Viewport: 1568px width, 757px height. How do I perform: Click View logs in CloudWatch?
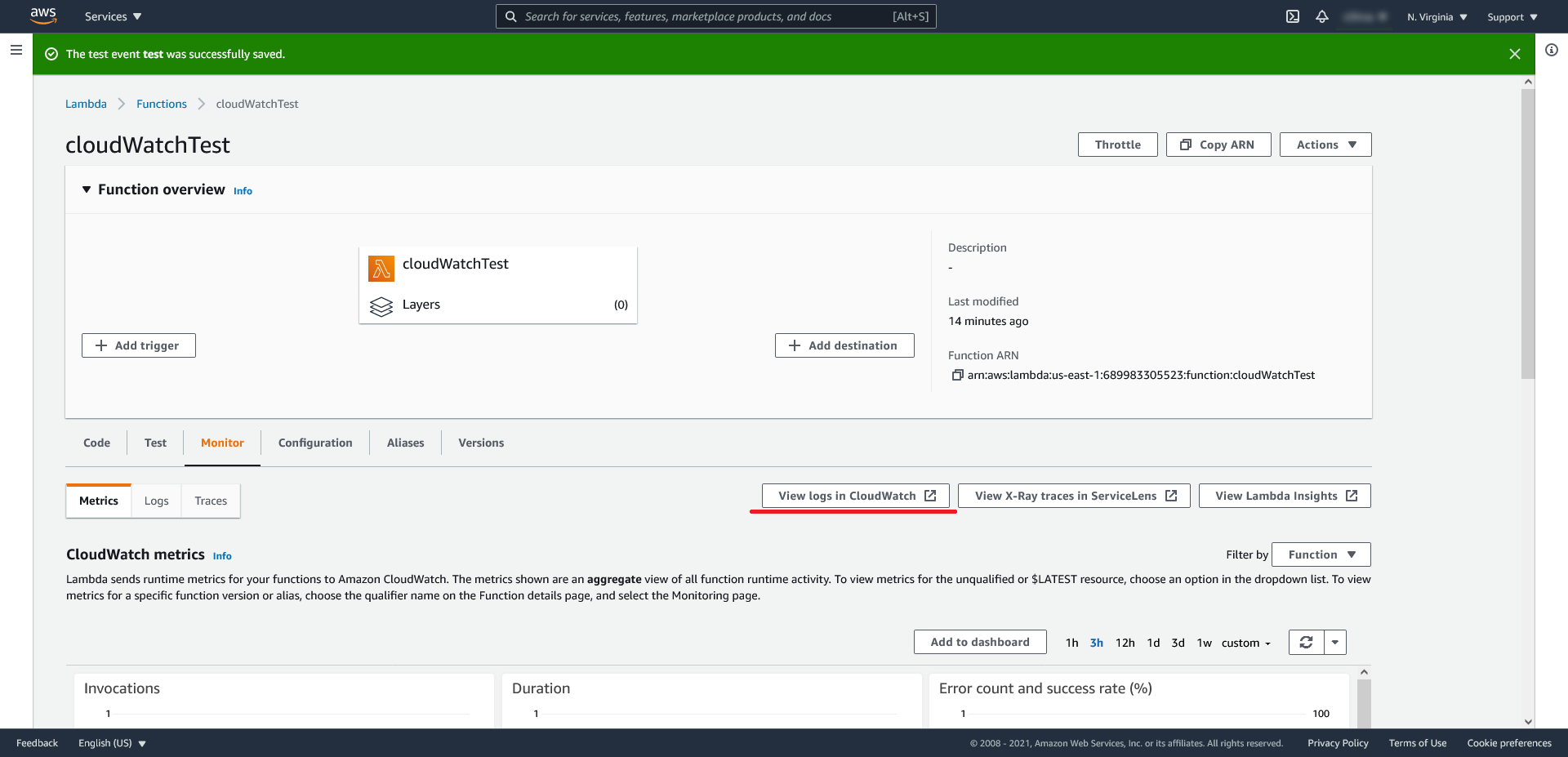tap(856, 496)
